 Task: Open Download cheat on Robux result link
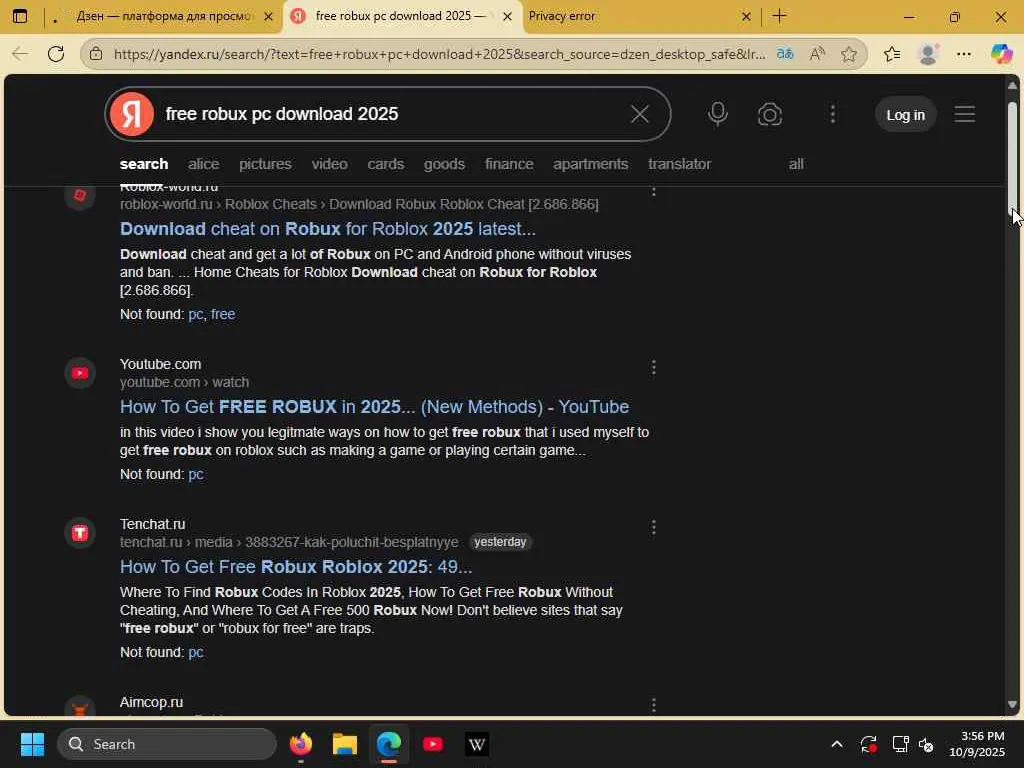[328, 229]
